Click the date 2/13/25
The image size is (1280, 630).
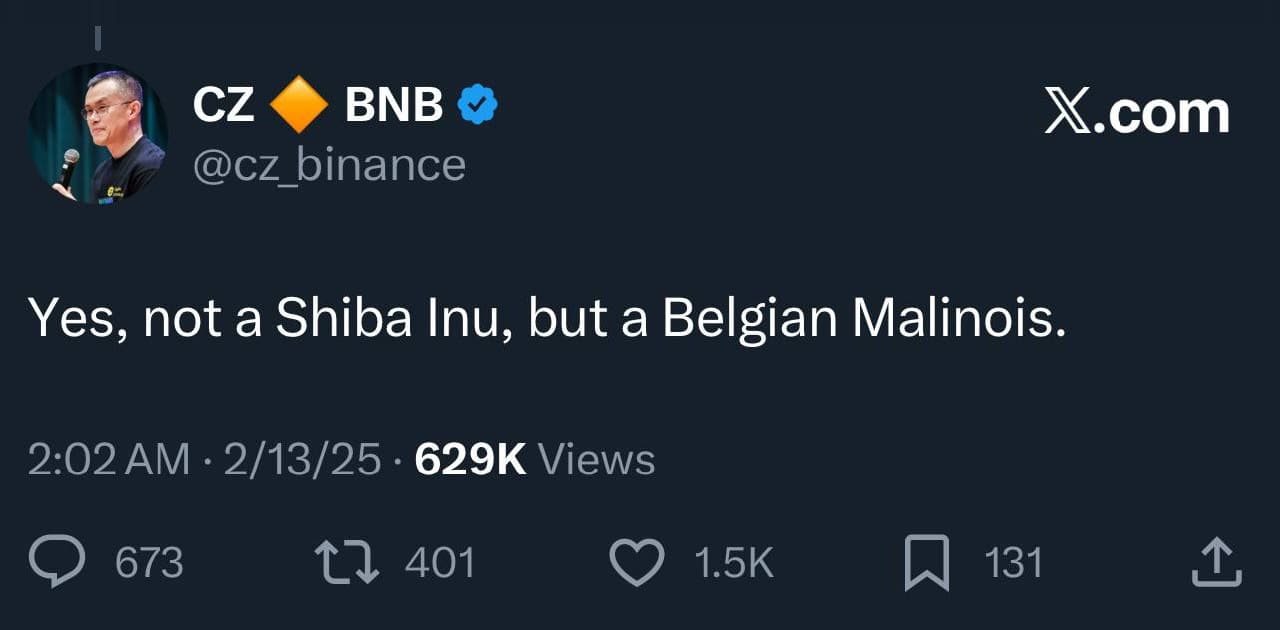point(297,459)
